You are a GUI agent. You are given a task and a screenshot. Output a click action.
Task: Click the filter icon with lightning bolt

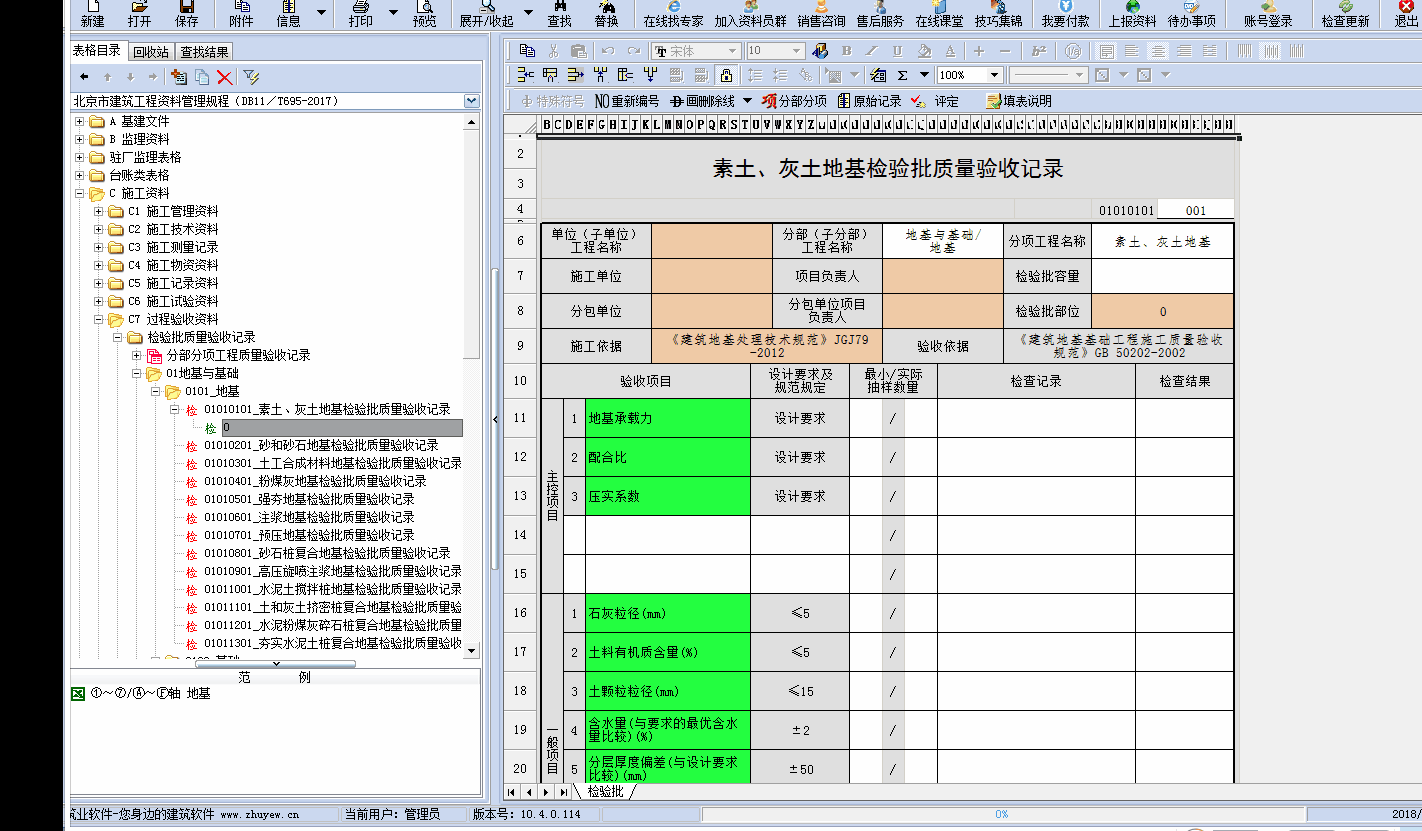[x=251, y=77]
